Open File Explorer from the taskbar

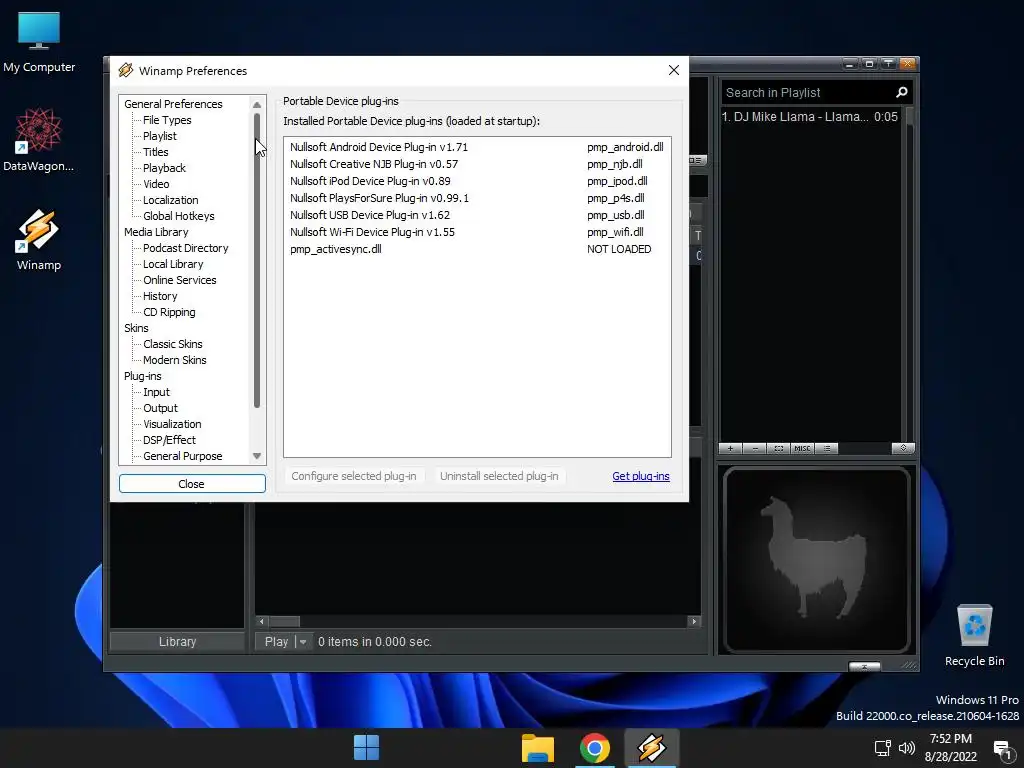(538, 748)
